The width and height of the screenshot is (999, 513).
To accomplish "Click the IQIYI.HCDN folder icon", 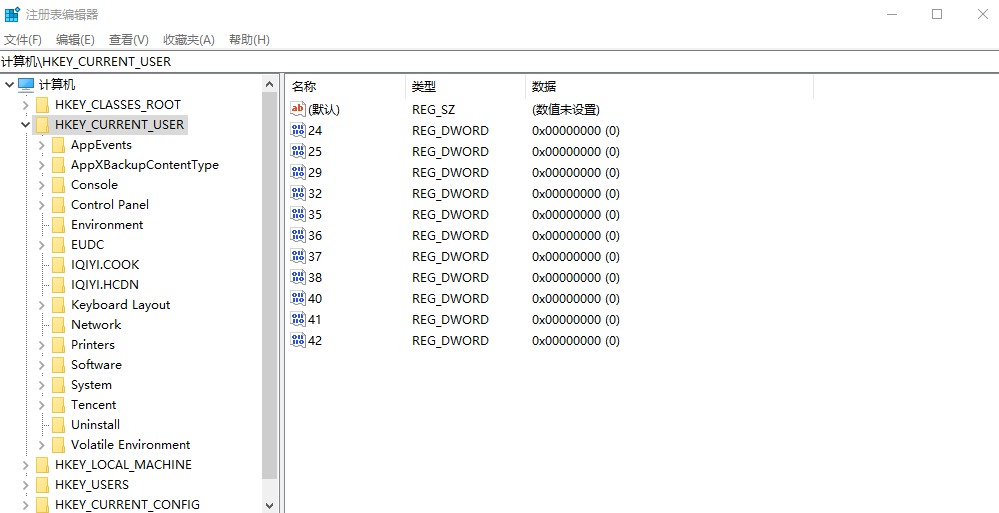I will pos(59,285).
